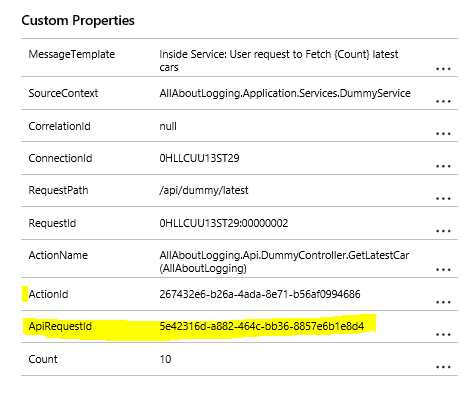Click the 267432e6-b26a ActionId value
Image resolution: width=474 pixels, height=396 pixels.
(x=260, y=294)
